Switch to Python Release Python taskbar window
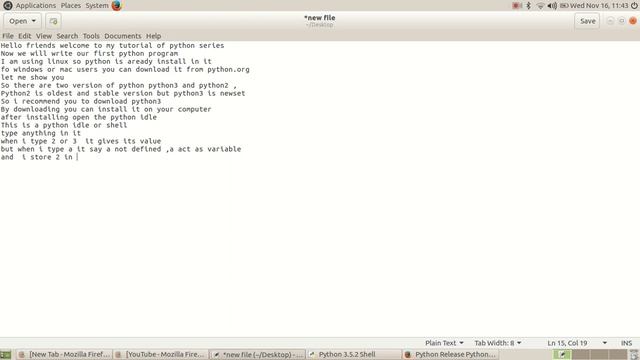 pyautogui.click(x=450, y=355)
